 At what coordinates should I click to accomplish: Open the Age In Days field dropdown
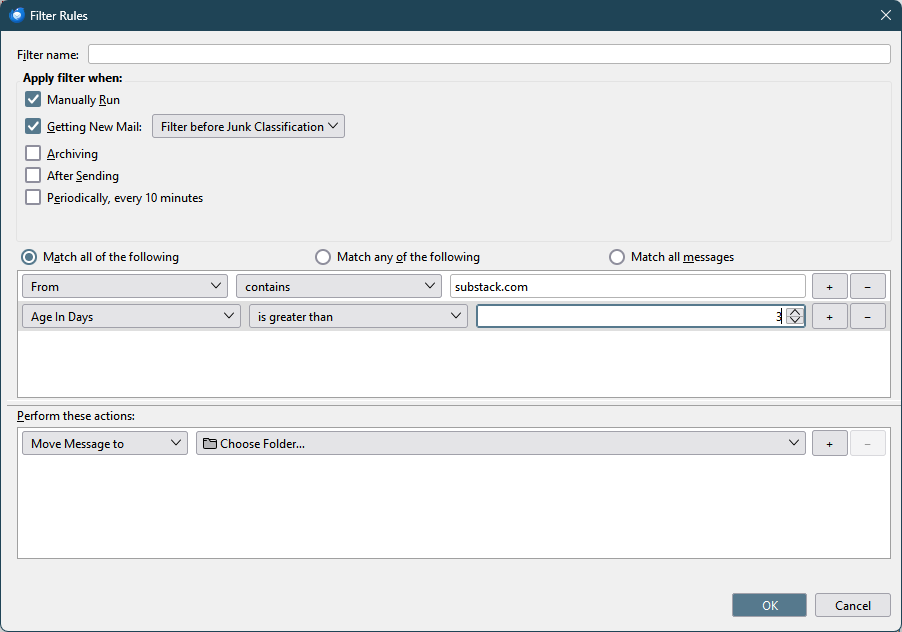(131, 316)
